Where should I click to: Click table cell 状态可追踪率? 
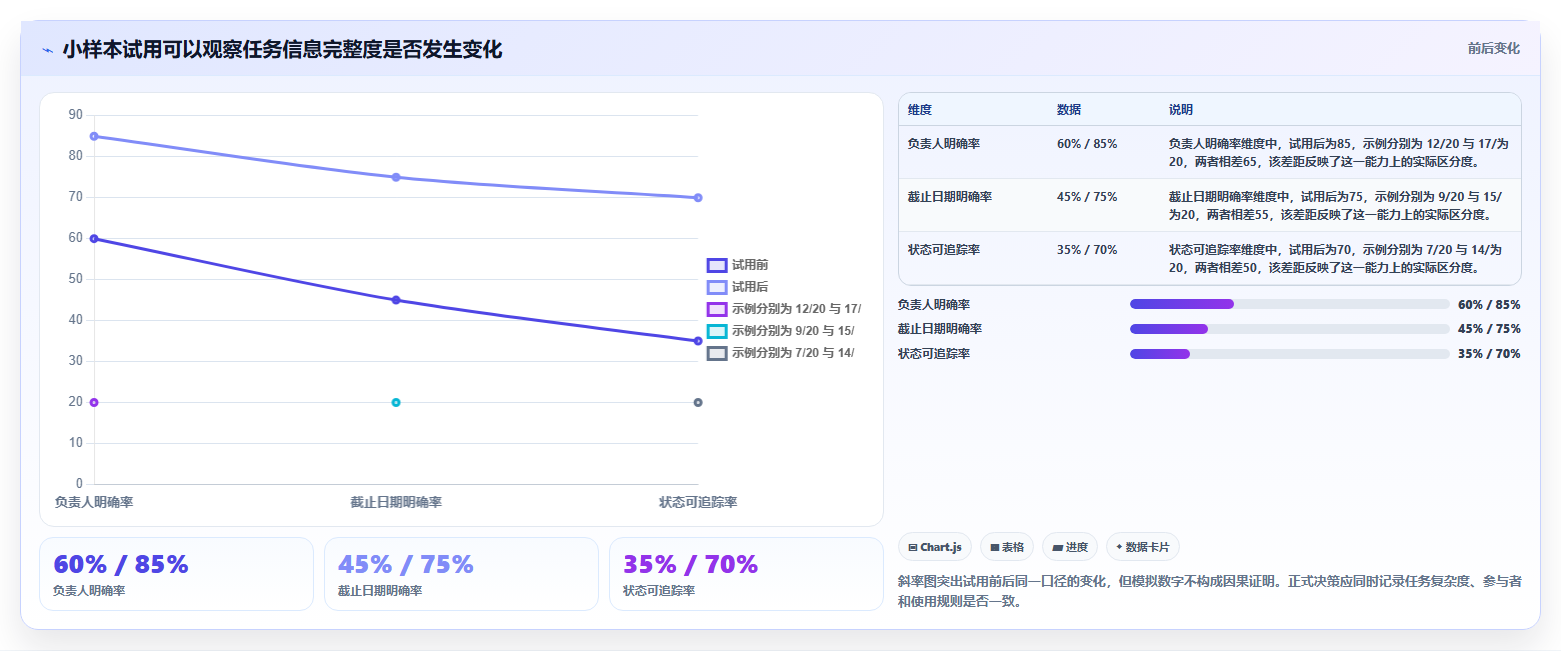[944, 250]
